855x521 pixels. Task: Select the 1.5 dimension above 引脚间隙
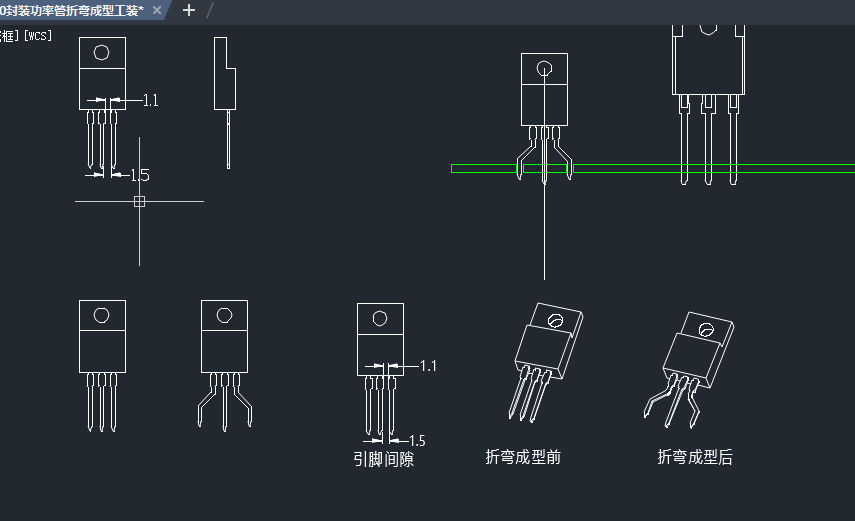[x=417, y=441]
